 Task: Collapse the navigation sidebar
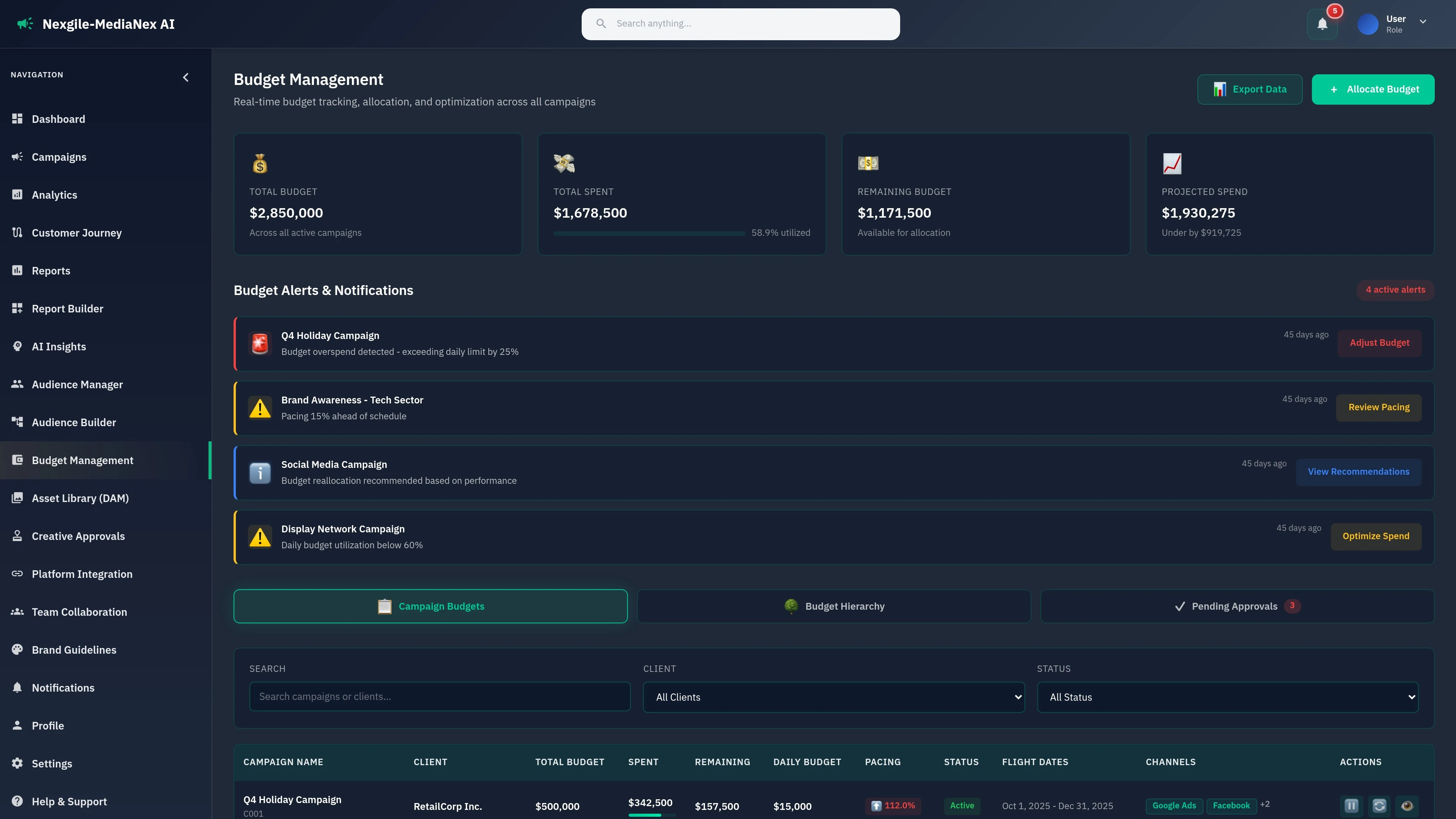(185, 77)
